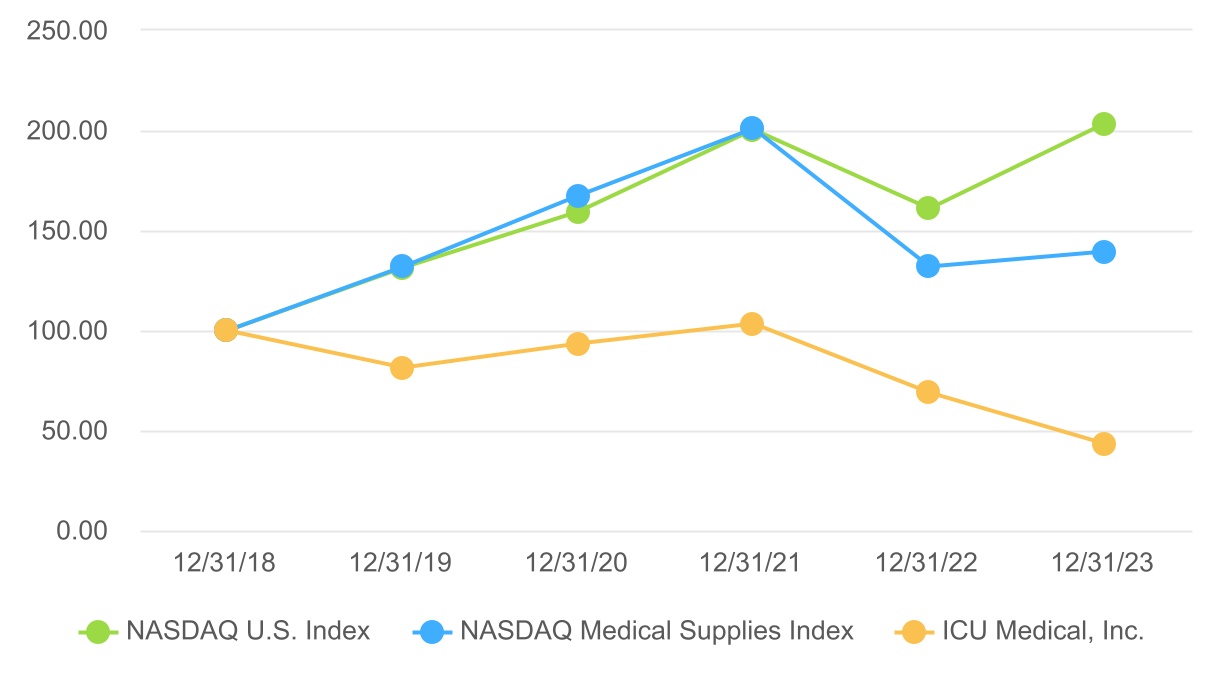Click the orange ICU Medical legend marker
The width and height of the screenshot is (1222, 686).
click(x=911, y=632)
